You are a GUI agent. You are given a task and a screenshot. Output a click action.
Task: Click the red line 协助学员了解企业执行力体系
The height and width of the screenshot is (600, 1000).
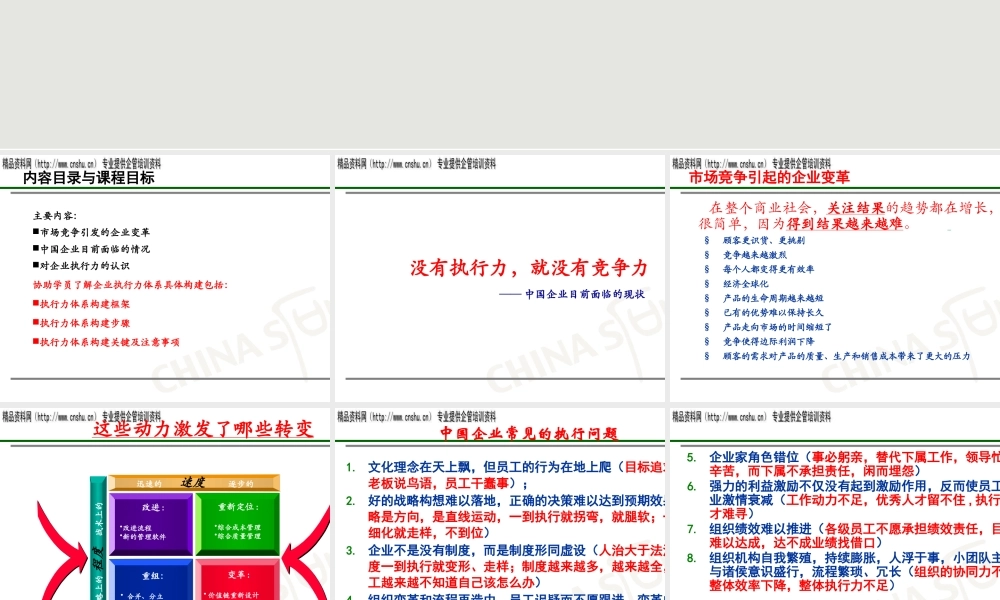tap(130, 284)
